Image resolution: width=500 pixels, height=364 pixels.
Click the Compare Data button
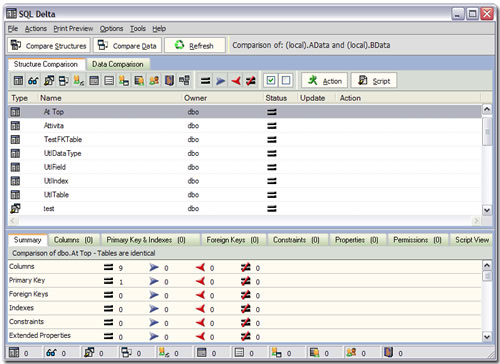128,45
